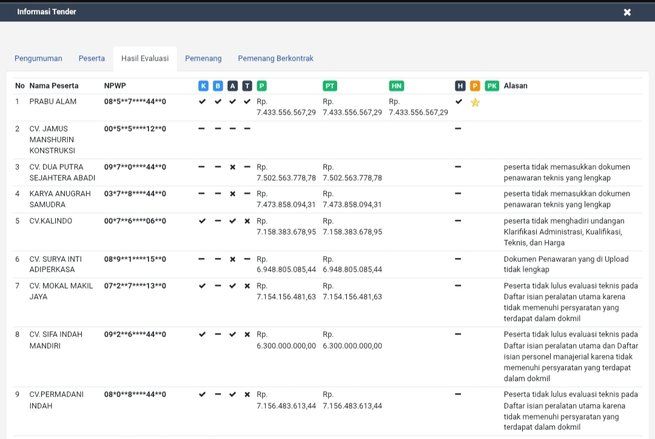Click the green PK column badge
Screen dimensions: 655x439
click(492, 86)
